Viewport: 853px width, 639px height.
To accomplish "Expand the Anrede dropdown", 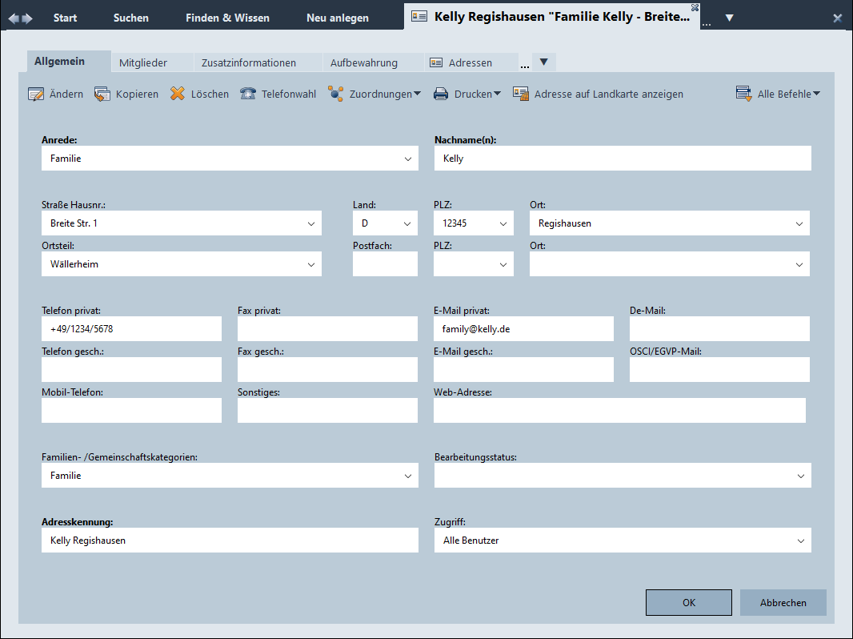I will click(x=408, y=159).
